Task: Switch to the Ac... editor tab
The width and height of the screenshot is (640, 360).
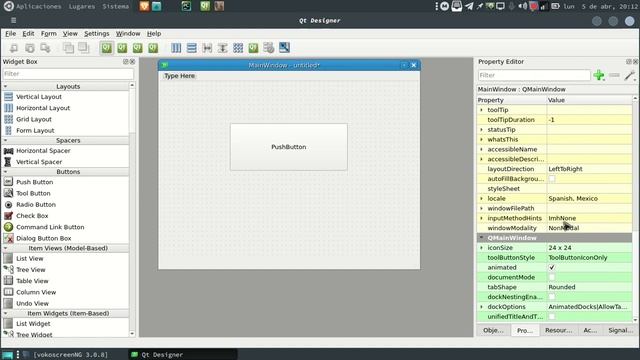Action: click(x=590, y=330)
